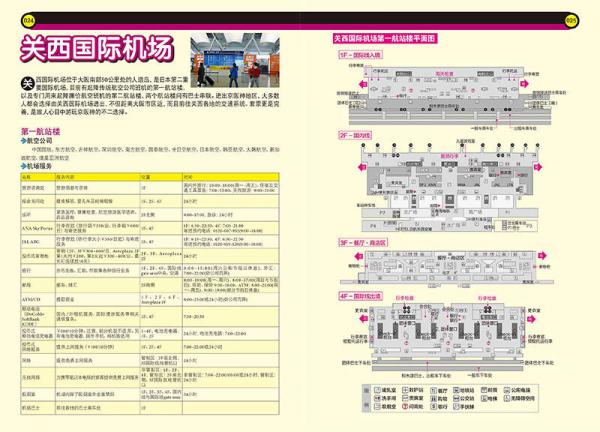Click the yellow page number 024 badge
The height and width of the screenshot is (432, 600).
[29, 21]
